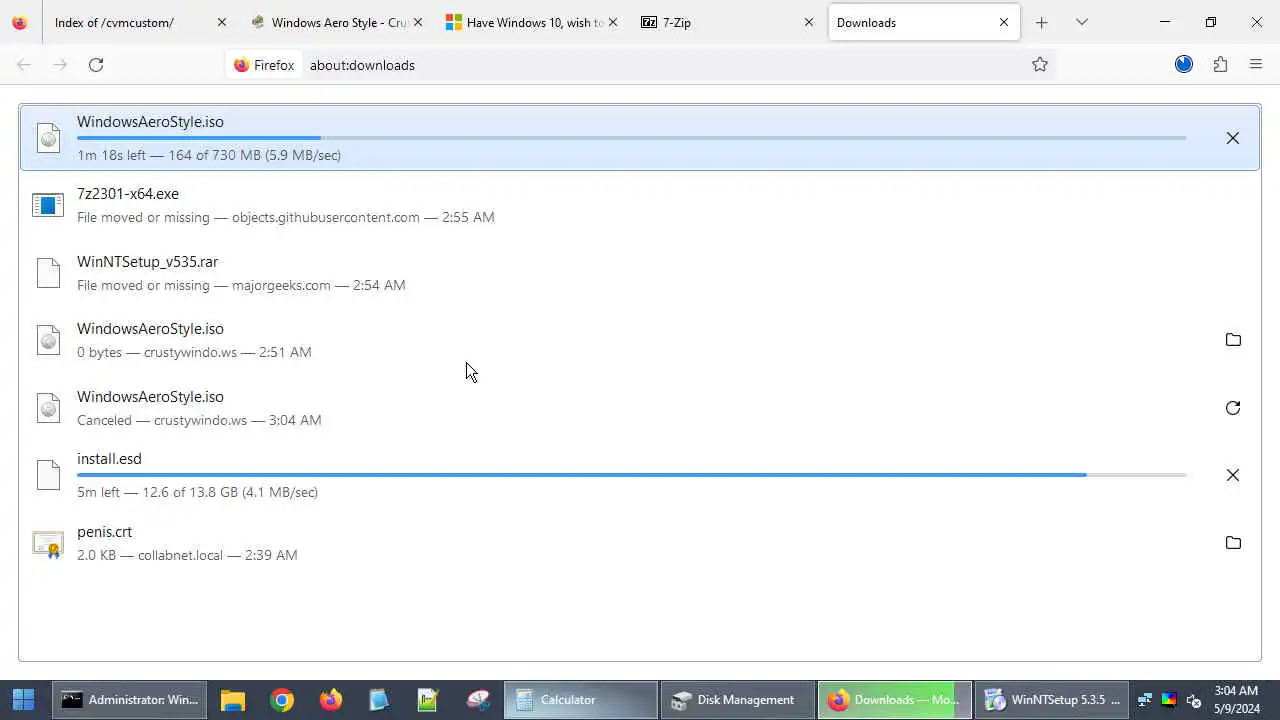Click the install.esd file icon
Image resolution: width=1280 pixels, height=720 pixels.
(x=48, y=475)
